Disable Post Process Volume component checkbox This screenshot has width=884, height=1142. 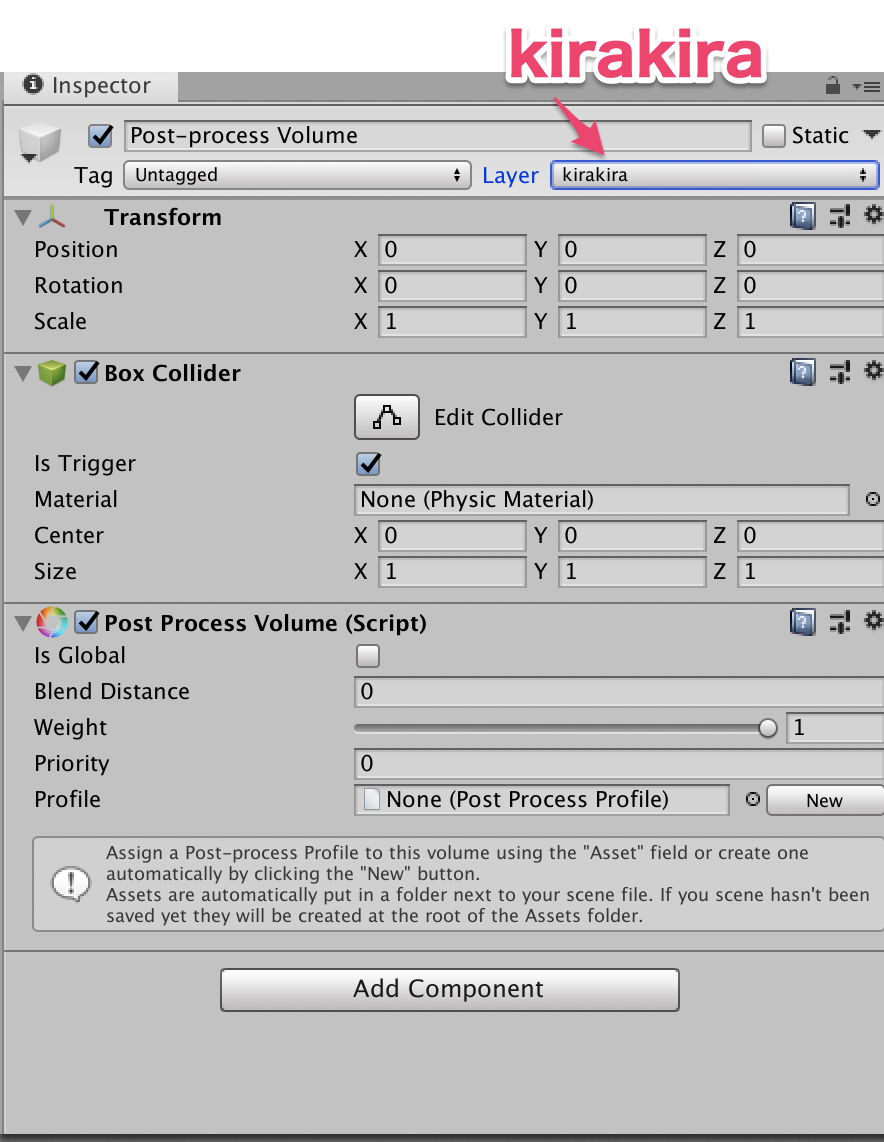[x=87, y=622]
